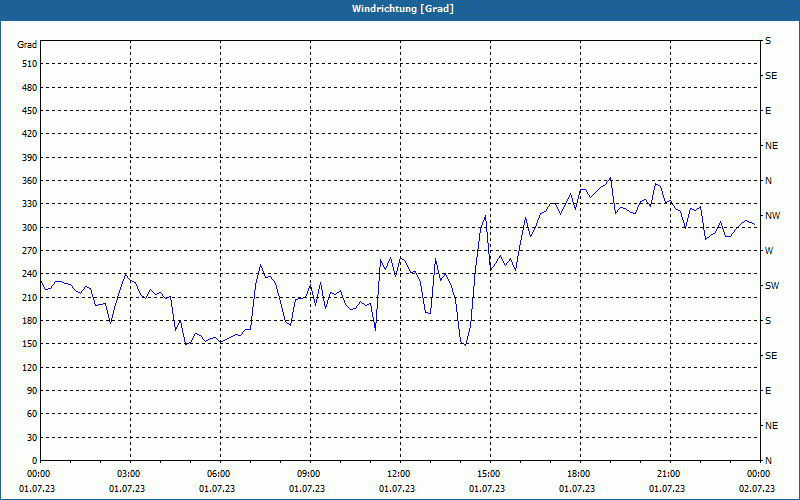Click the 00:00 label above 02.07.23
The width and height of the screenshot is (800, 500).
point(757,474)
